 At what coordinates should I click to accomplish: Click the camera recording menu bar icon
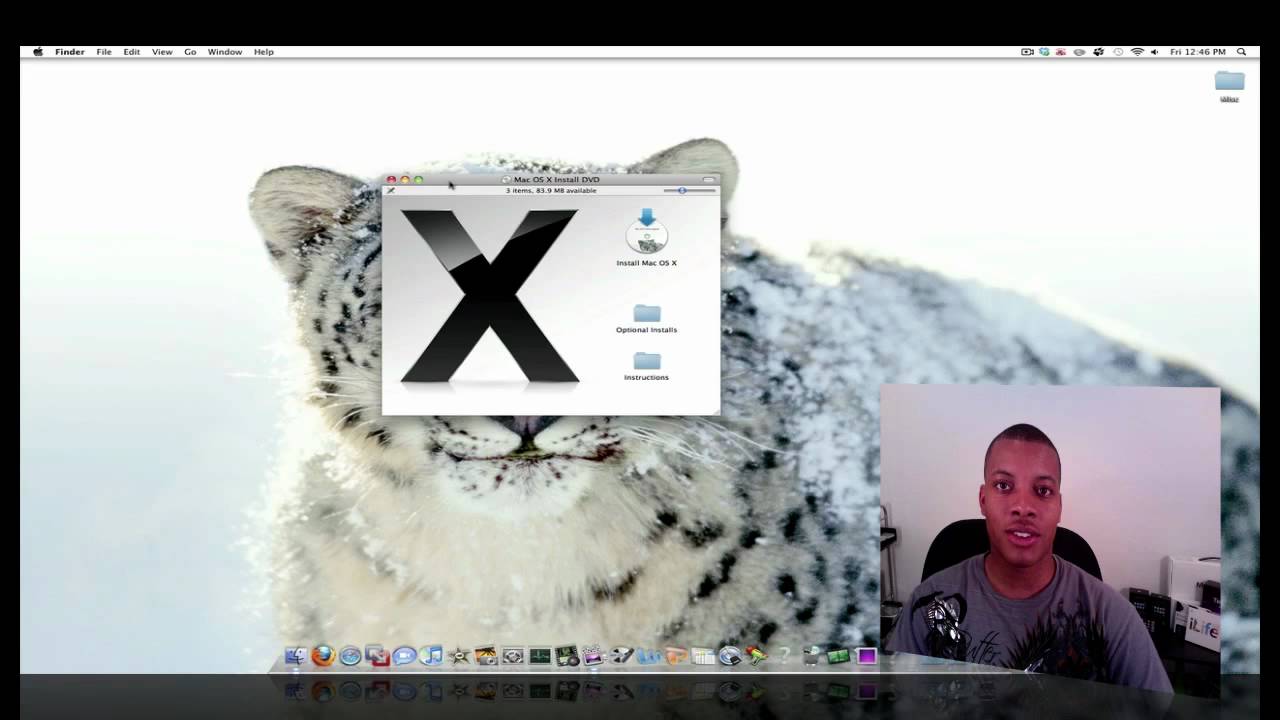click(x=1027, y=52)
